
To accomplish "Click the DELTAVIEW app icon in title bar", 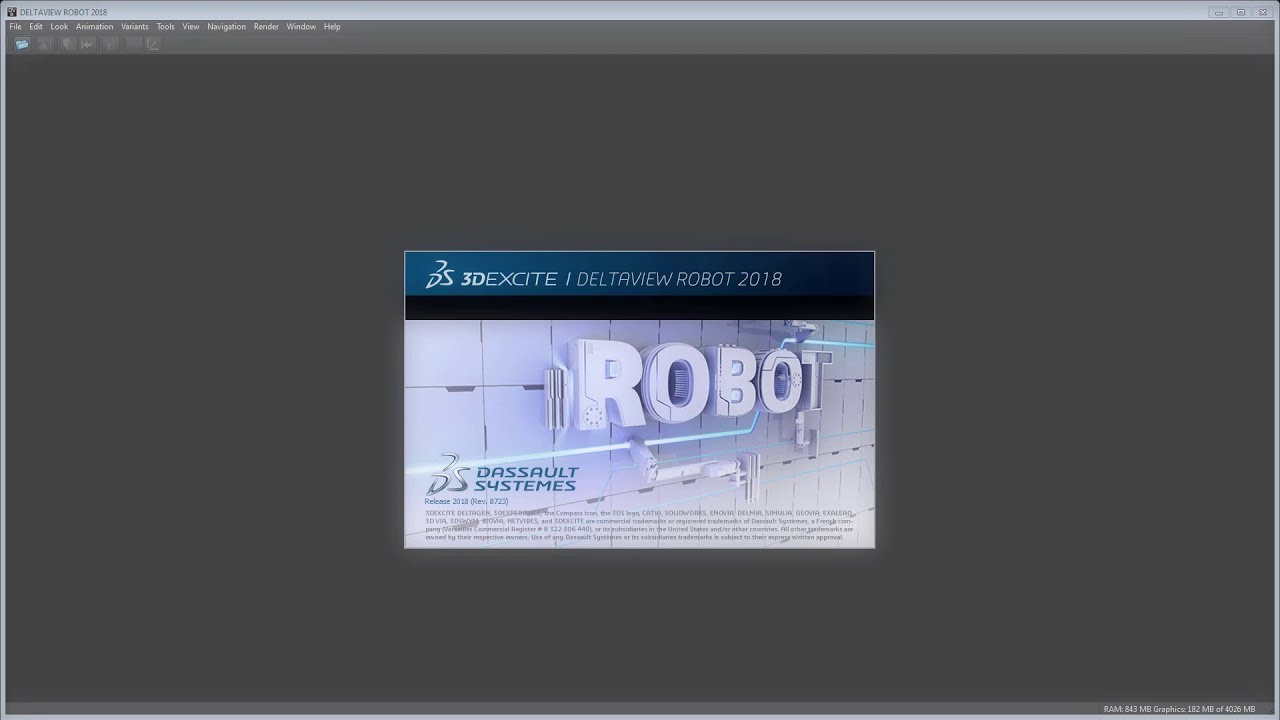I will pyautogui.click(x=12, y=12).
